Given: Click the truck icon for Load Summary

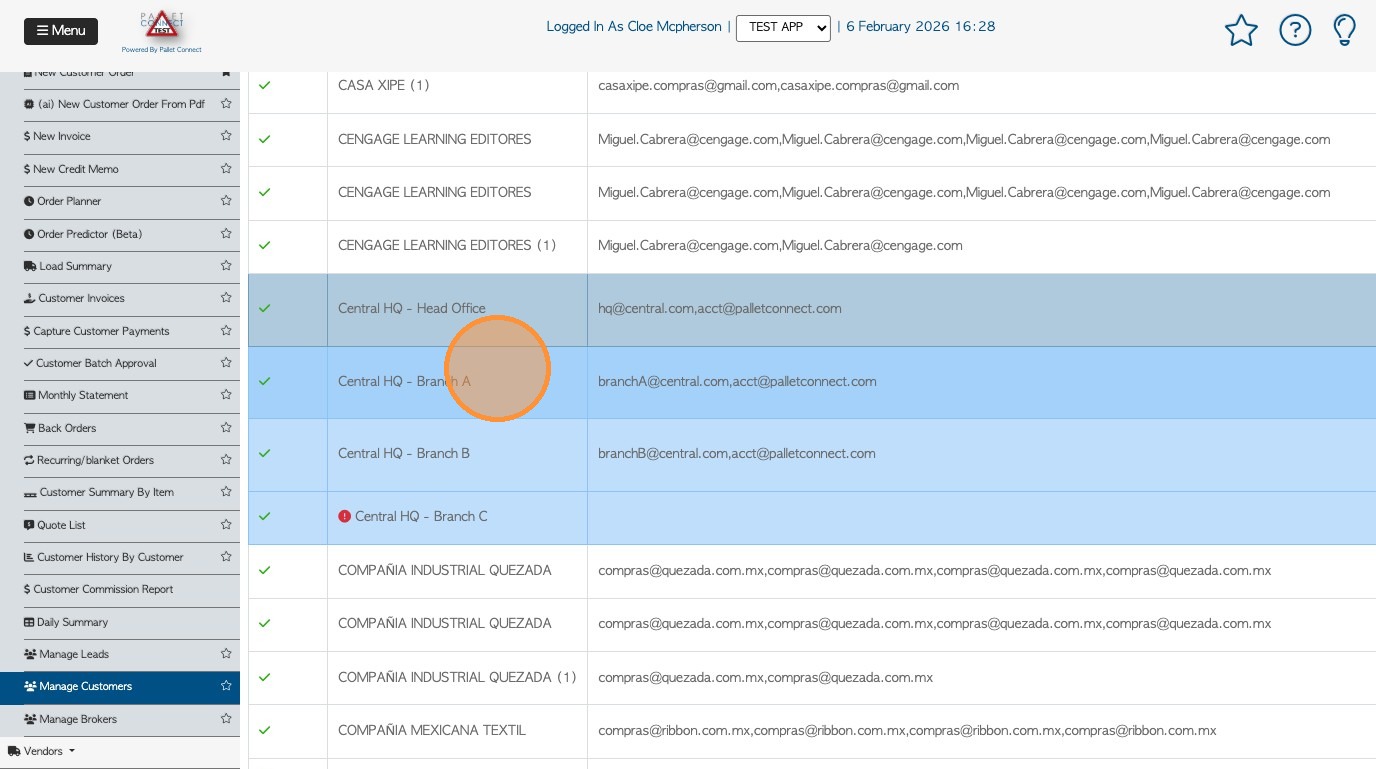Looking at the screenshot, I should [30, 266].
